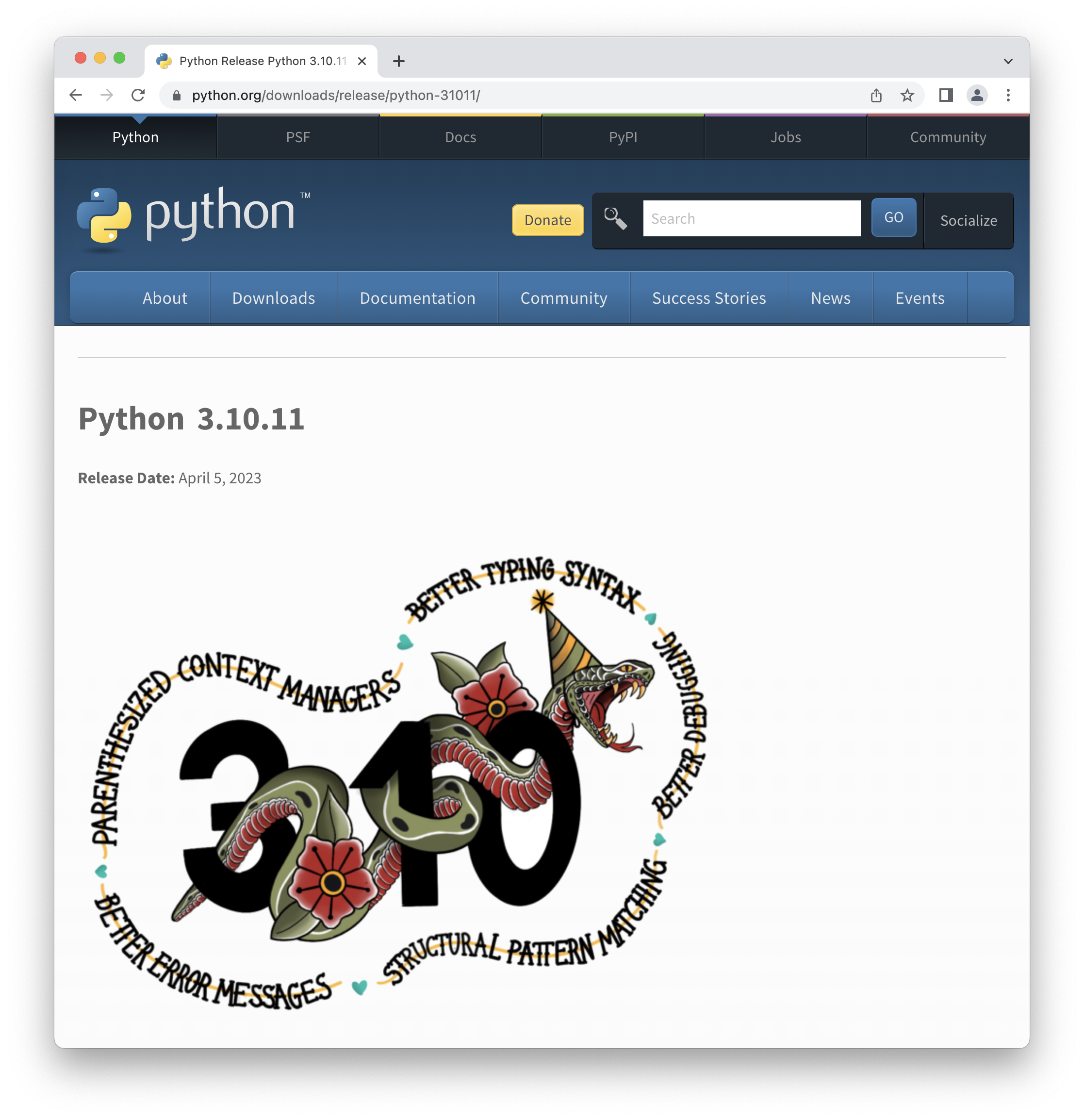Expand the tab search chevron
The width and height of the screenshot is (1084, 1120).
pyautogui.click(x=1008, y=61)
